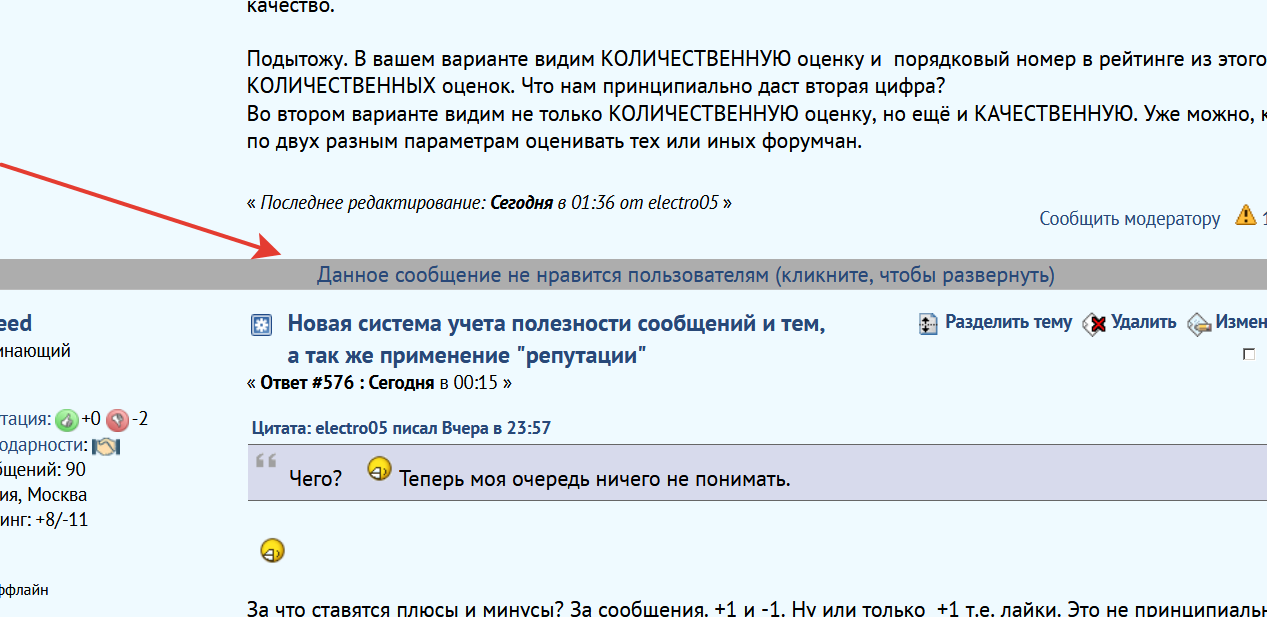Screen dimensions: 1267x617
Task: Click the smiley inside the quoted text
Action: point(379,468)
